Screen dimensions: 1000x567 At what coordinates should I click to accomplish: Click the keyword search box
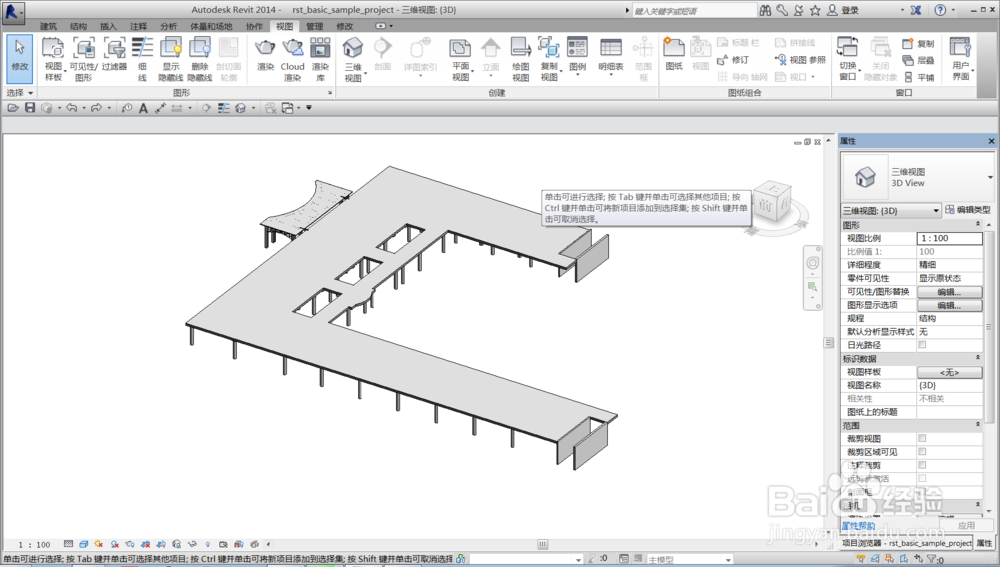point(694,10)
